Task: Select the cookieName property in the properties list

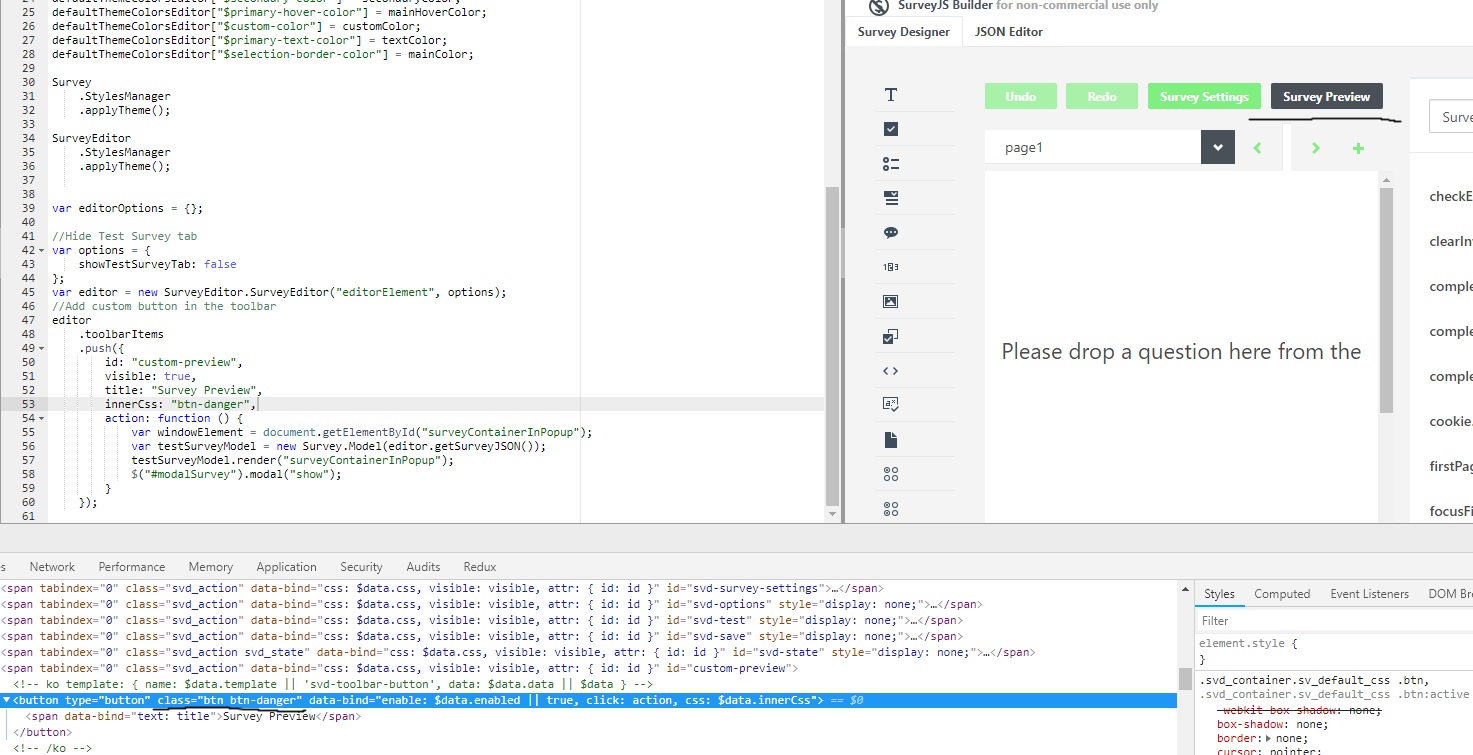Action: pyautogui.click(x=1450, y=421)
